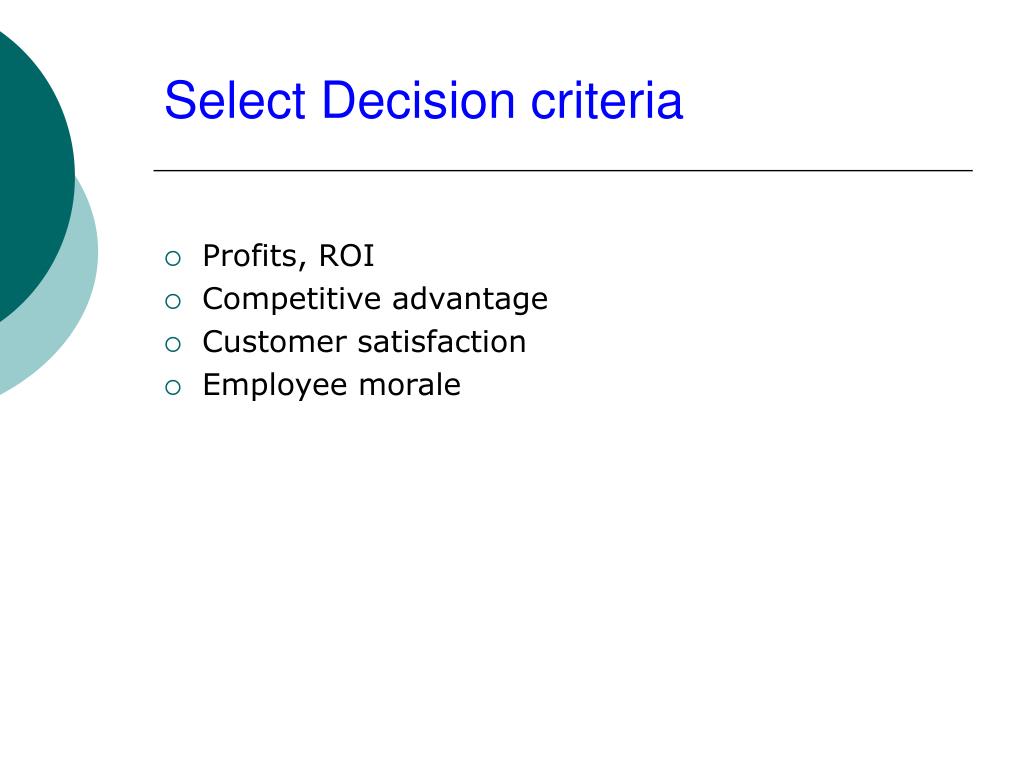
Task: Click the bullet marker beside Employee morale
Action: click(172, 388)
